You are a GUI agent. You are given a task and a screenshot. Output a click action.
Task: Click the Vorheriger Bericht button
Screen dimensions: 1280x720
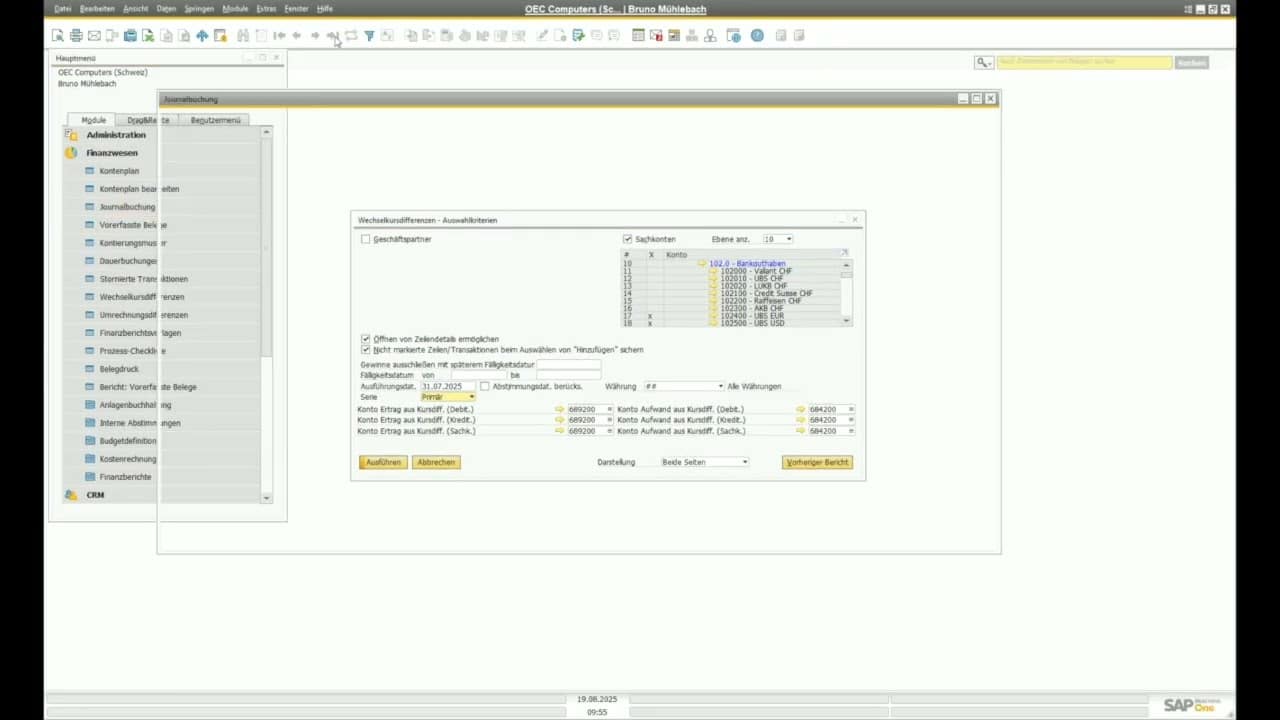(x=817, y=462)
